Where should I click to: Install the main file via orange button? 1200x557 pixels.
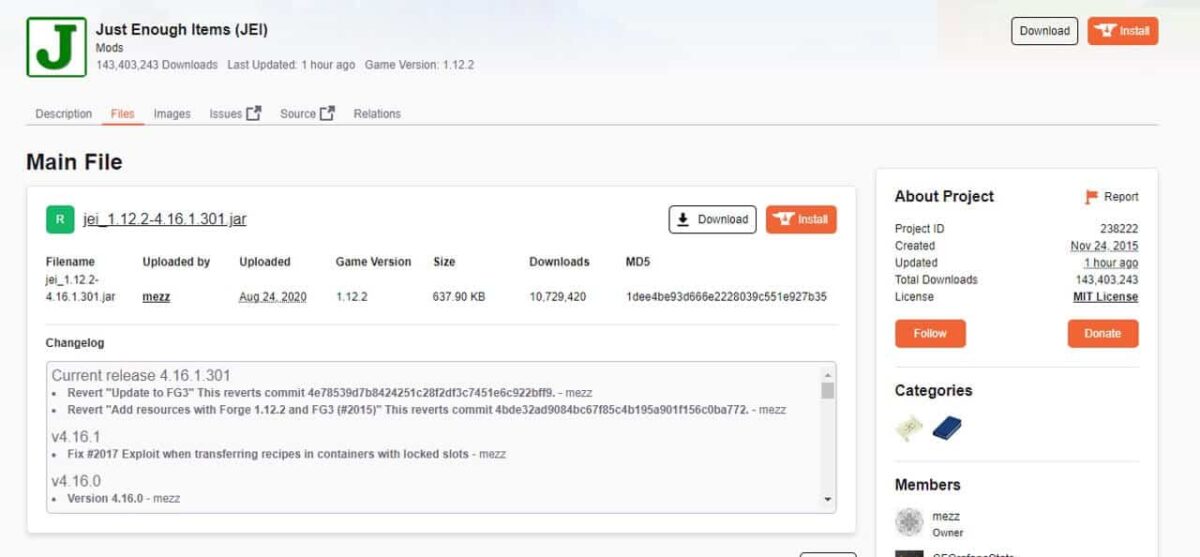801,220
